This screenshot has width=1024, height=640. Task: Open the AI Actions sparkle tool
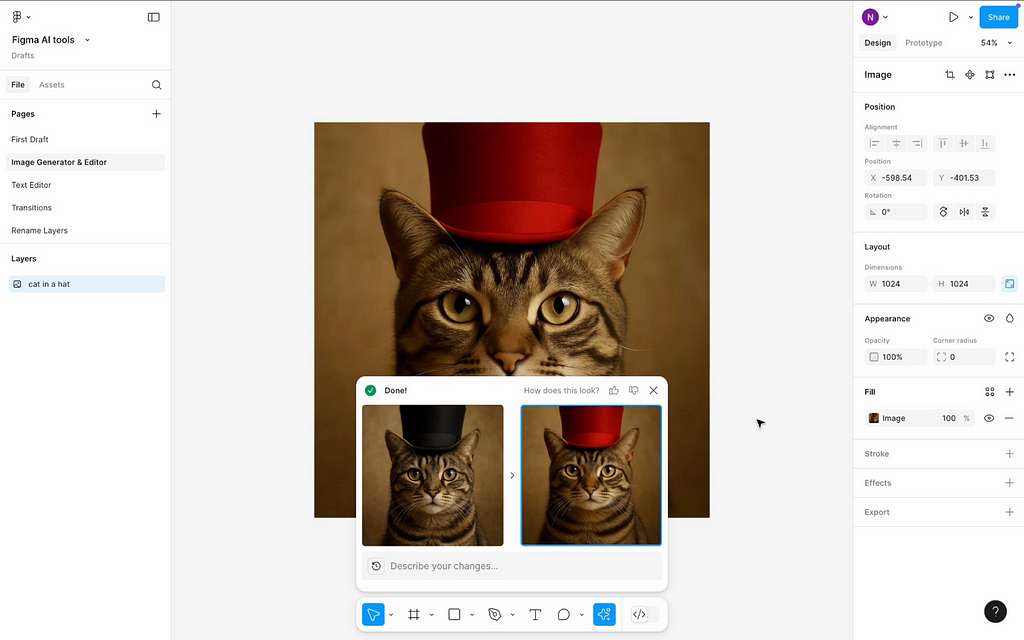[604, 615]
